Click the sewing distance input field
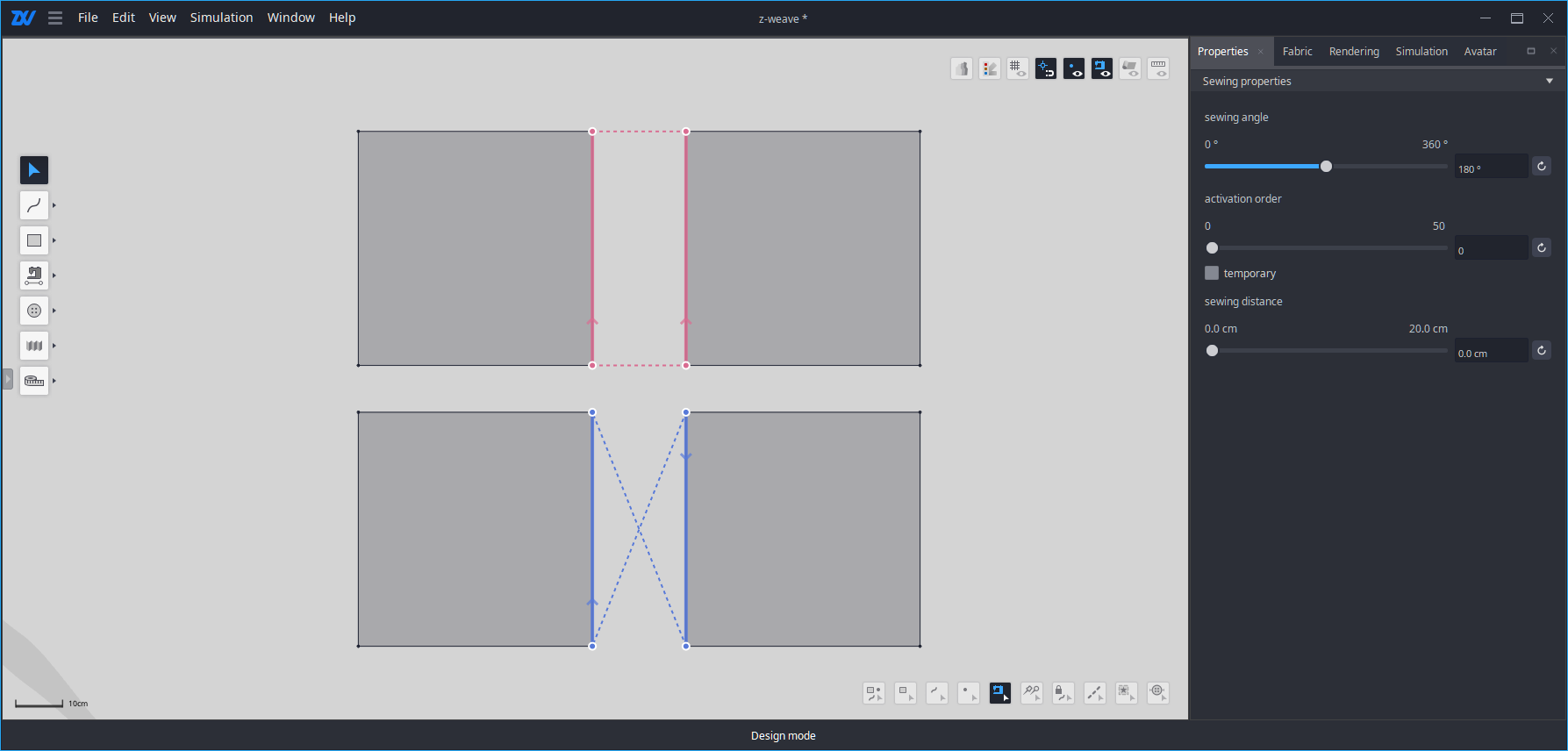 [x=1491, y=351]
